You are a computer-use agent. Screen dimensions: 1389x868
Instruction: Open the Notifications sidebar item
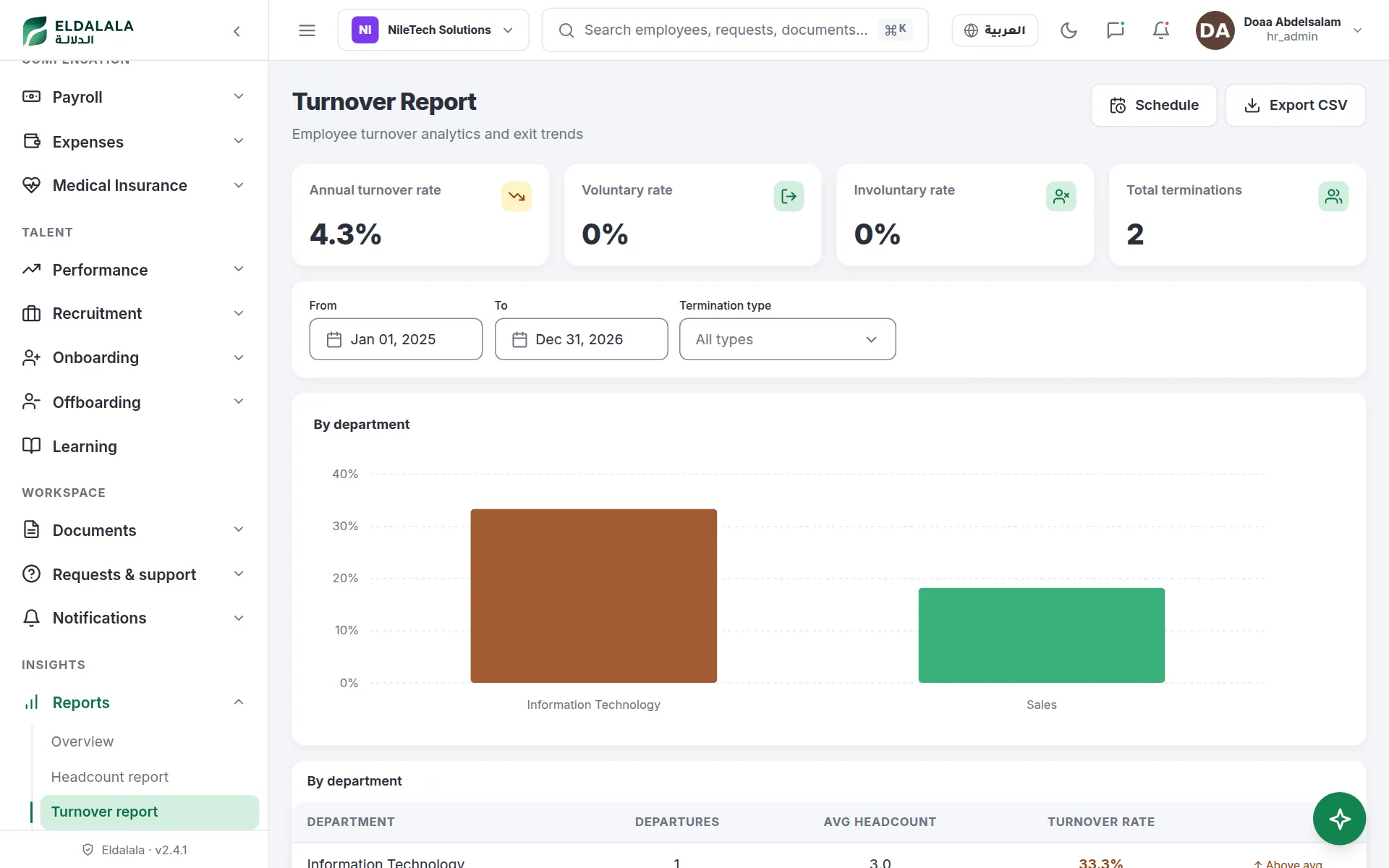pos(134,618)
